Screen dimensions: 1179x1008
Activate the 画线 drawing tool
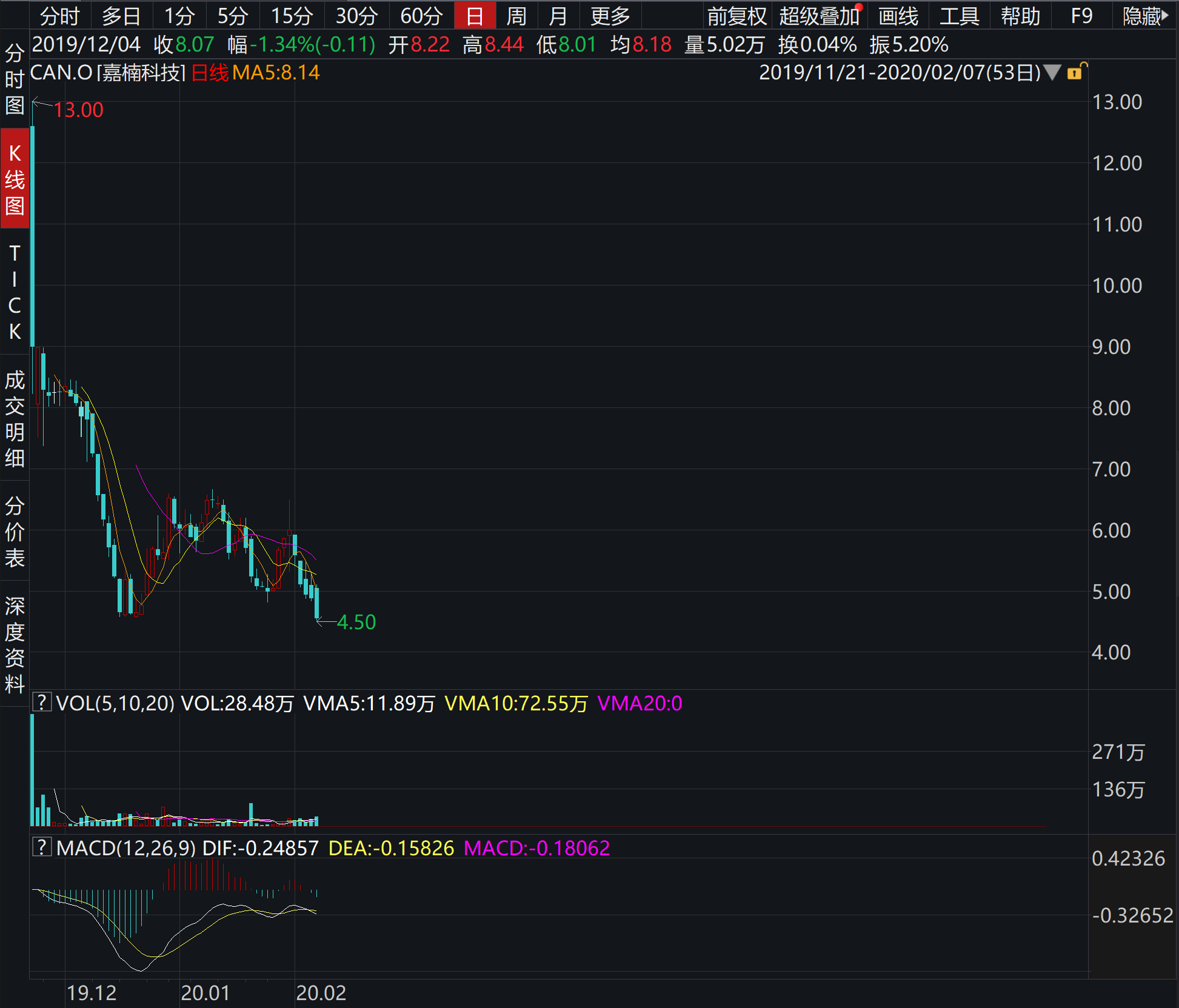898,16
